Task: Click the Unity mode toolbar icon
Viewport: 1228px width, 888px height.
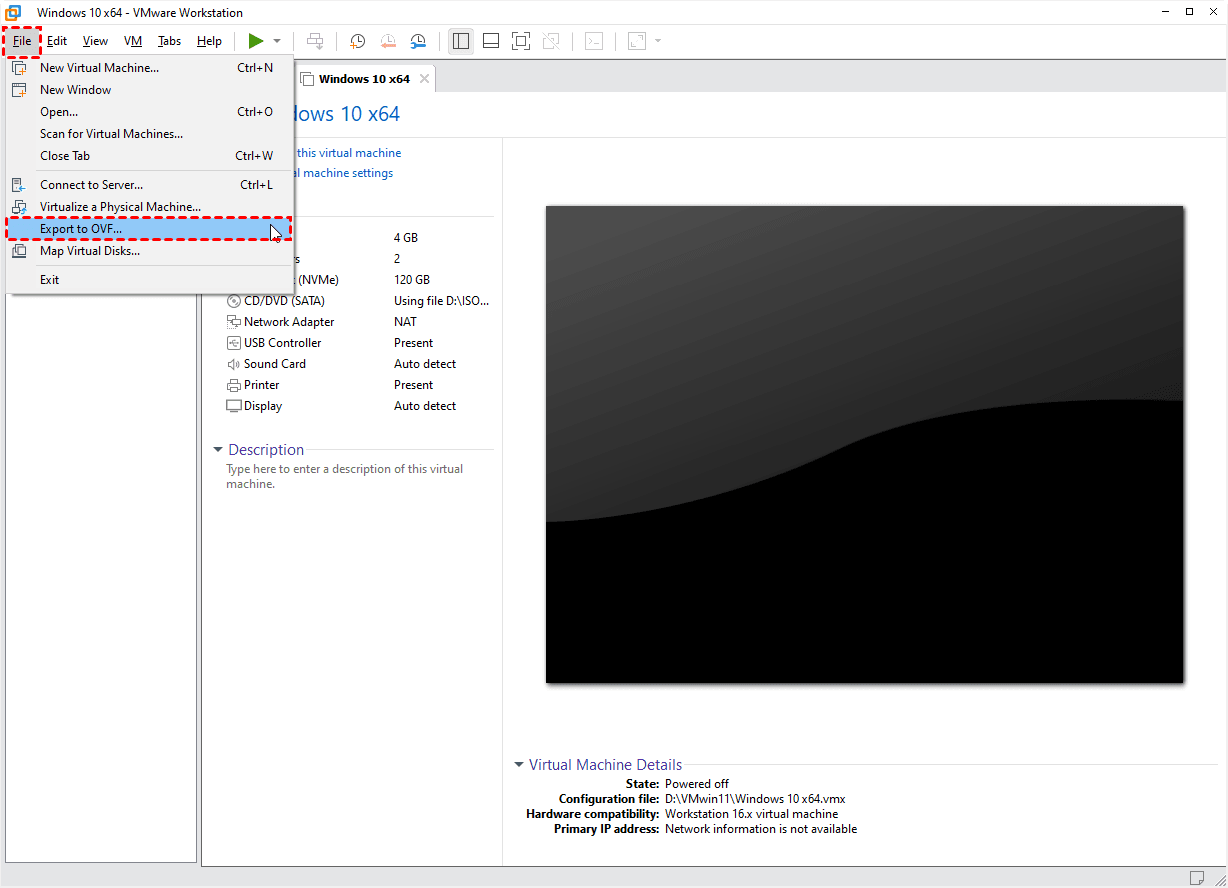Action: tap(550, 41)
